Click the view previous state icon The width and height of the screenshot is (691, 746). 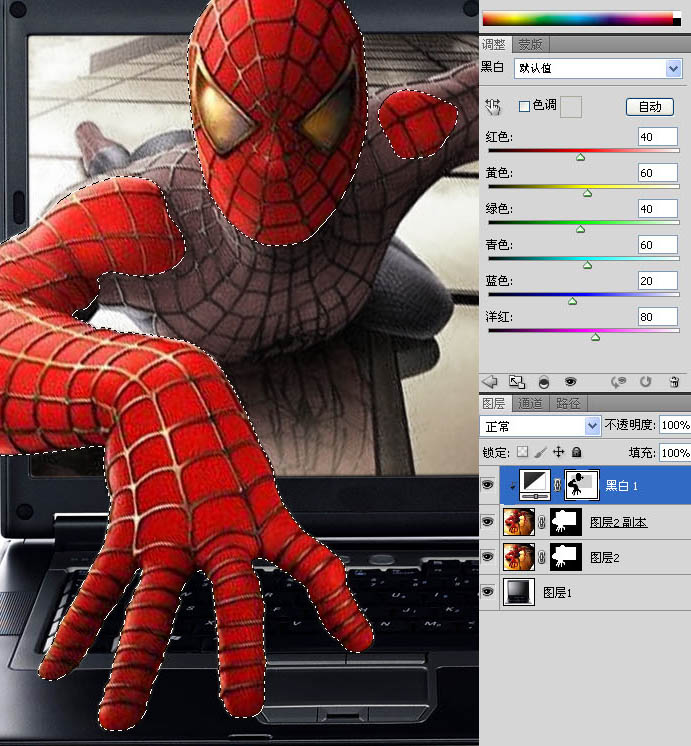coord(619,381)
